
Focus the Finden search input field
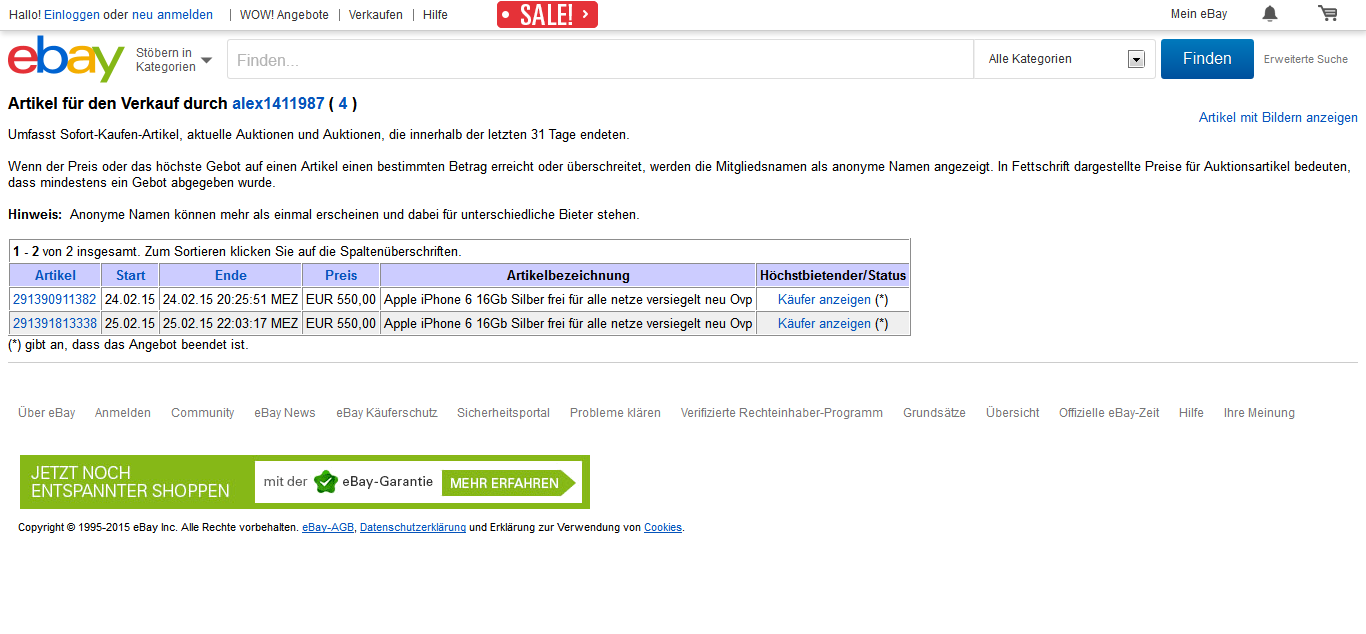[x=601, y=60]
